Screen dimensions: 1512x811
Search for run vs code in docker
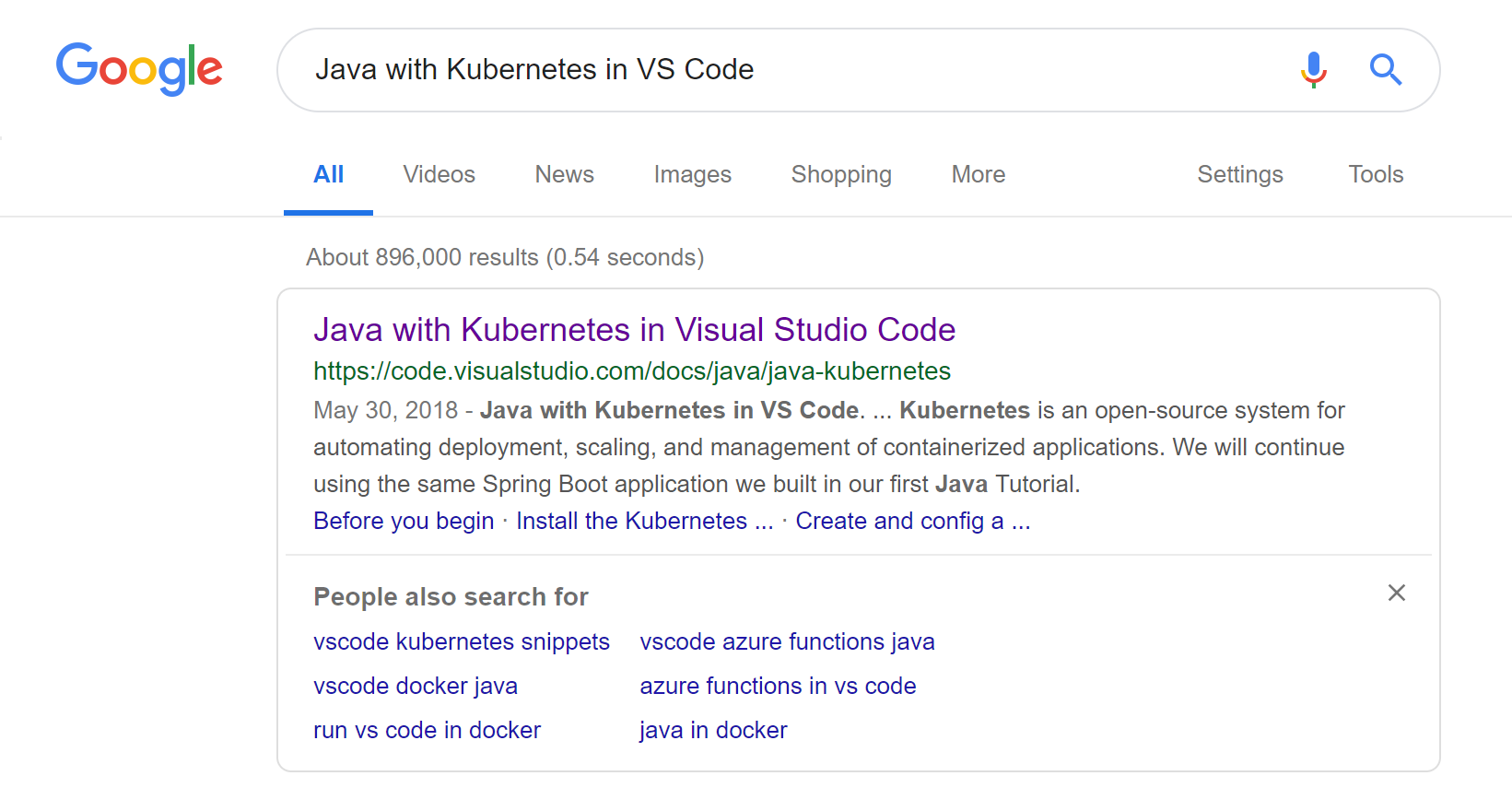click(427, 730)
